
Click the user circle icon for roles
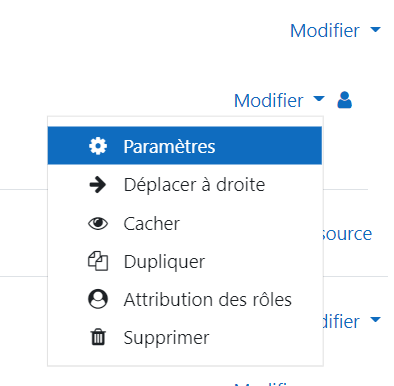pyautogui.click(x=98, y=299)
